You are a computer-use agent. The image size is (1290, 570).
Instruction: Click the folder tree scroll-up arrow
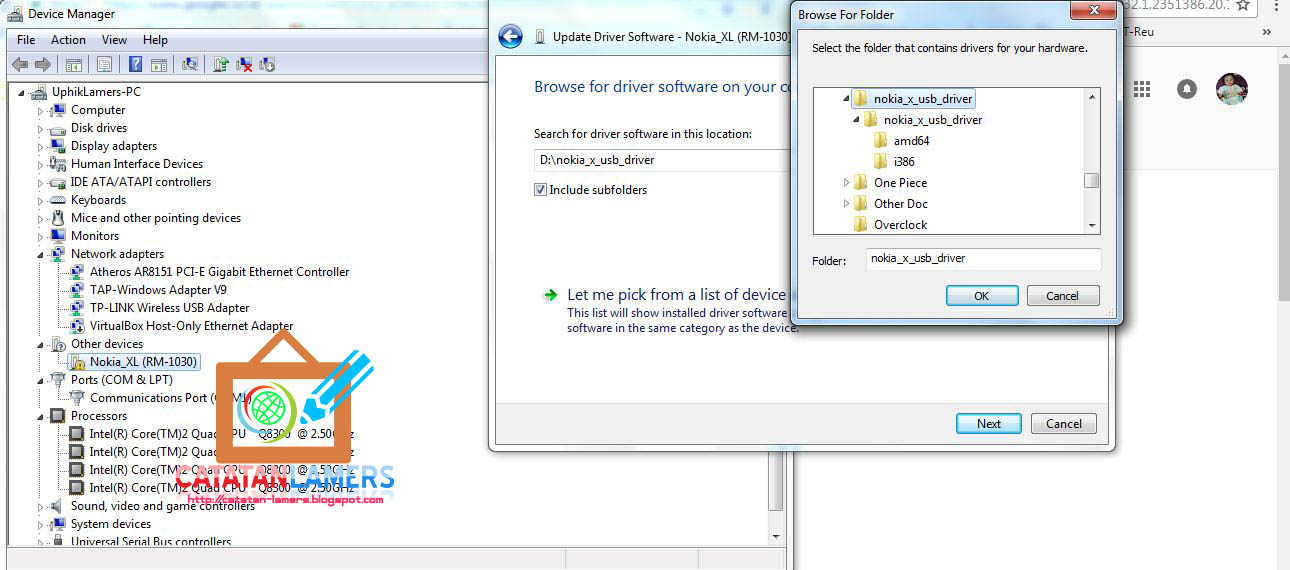[x=1092, y=96]
